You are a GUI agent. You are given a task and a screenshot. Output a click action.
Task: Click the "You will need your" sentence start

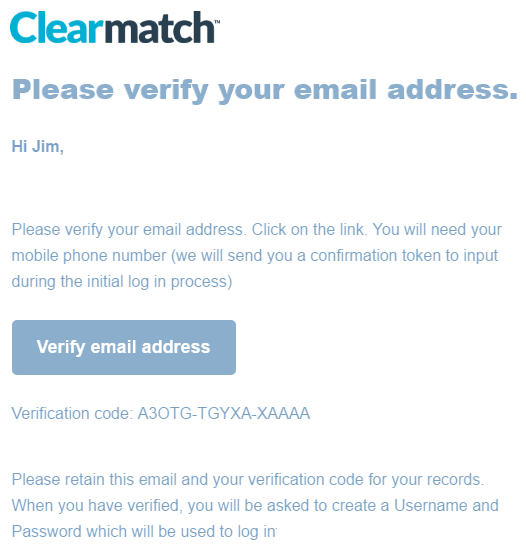(x=437, y=230)
